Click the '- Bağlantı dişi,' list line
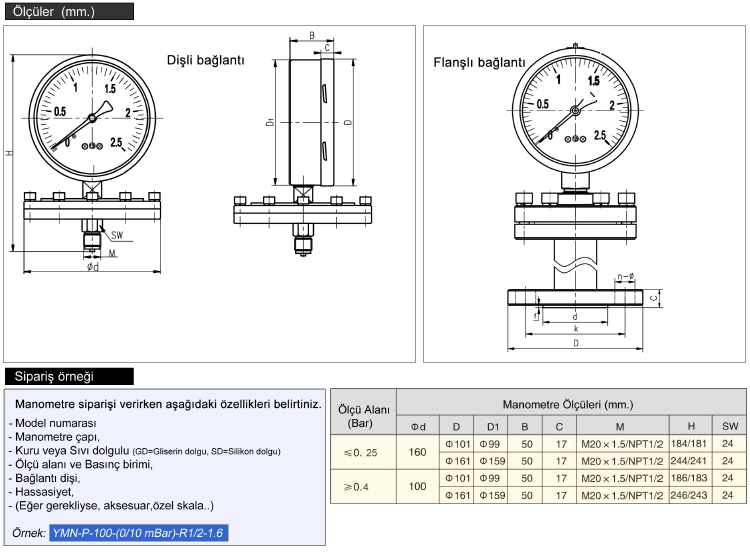The image size is (750, 554). point(44,478)
